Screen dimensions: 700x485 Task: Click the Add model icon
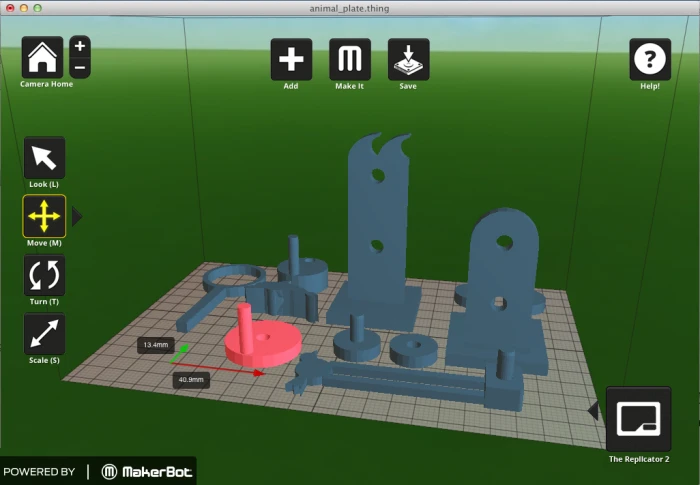[291, 59]
